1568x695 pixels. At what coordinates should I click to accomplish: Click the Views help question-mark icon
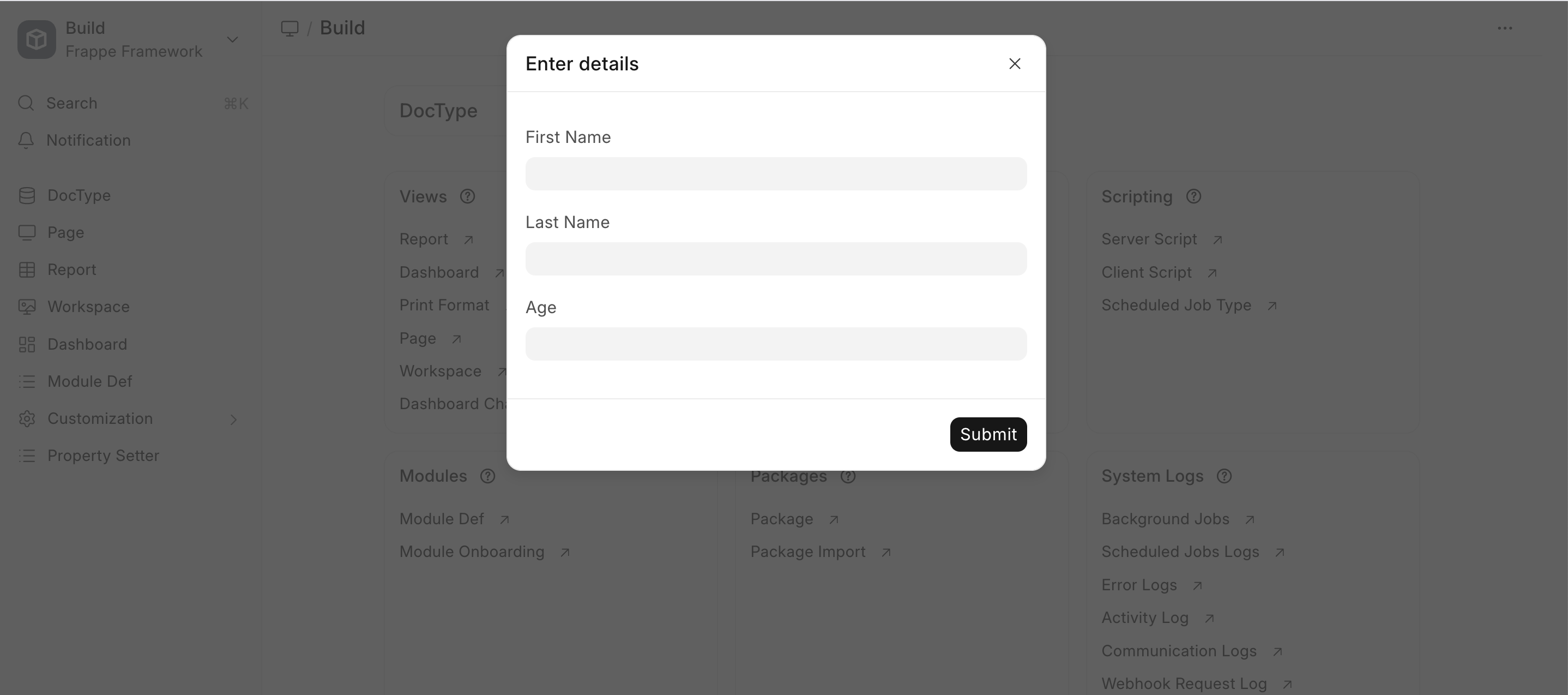click(467, 197)
